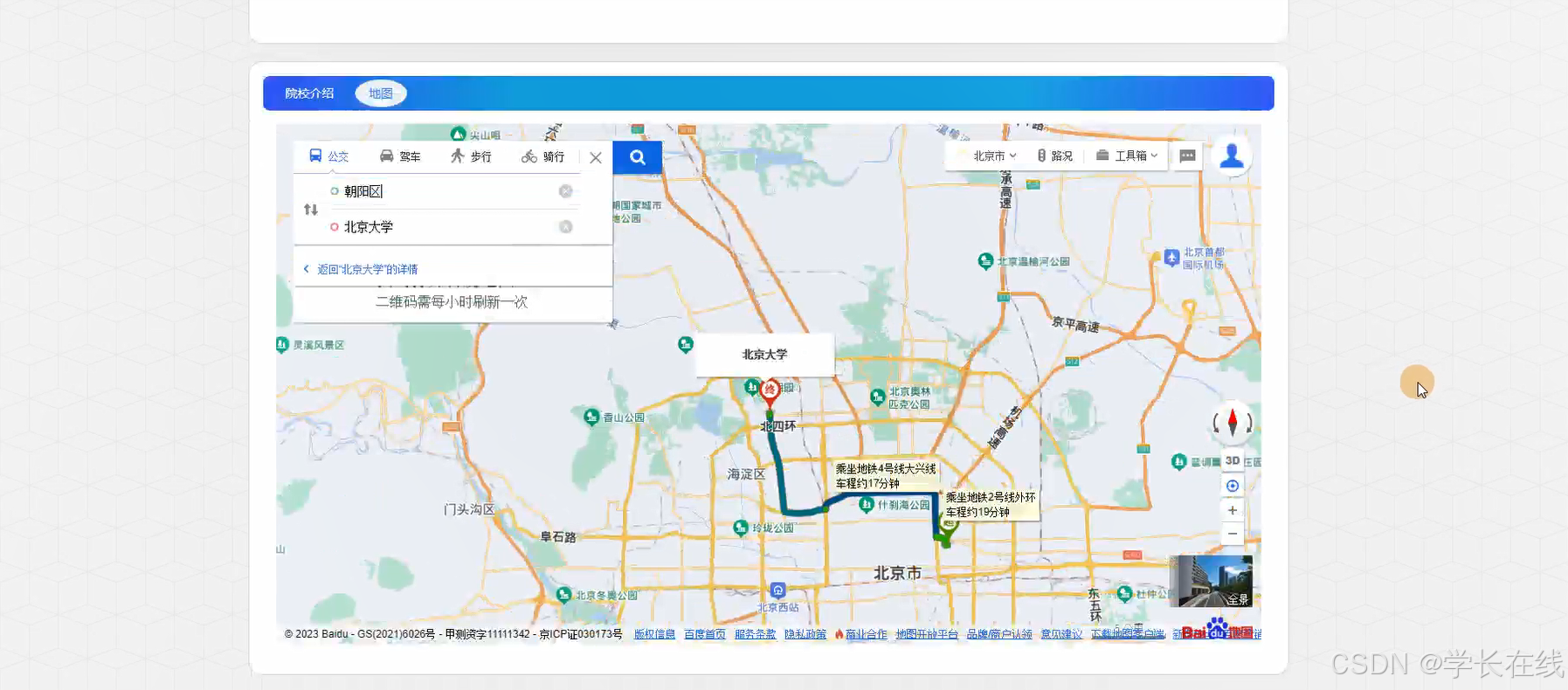Screen dimensions: 1568x690
Task: Open the message feedback speech-bubble icon
Action: point(1187,156)
